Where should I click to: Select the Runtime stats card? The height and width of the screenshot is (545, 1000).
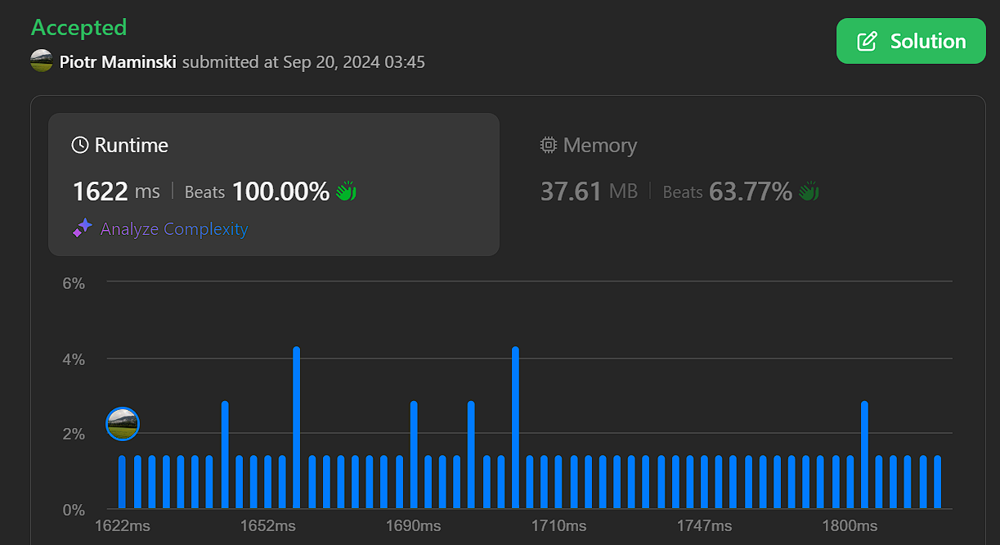(x=273, y=184)
